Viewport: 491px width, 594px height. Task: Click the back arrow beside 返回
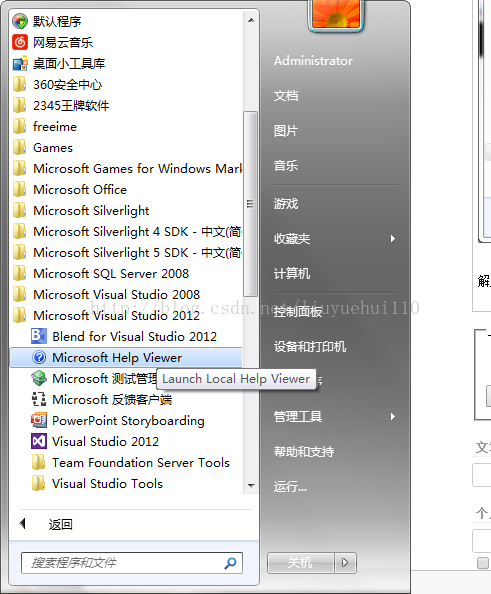click(22, 524)
